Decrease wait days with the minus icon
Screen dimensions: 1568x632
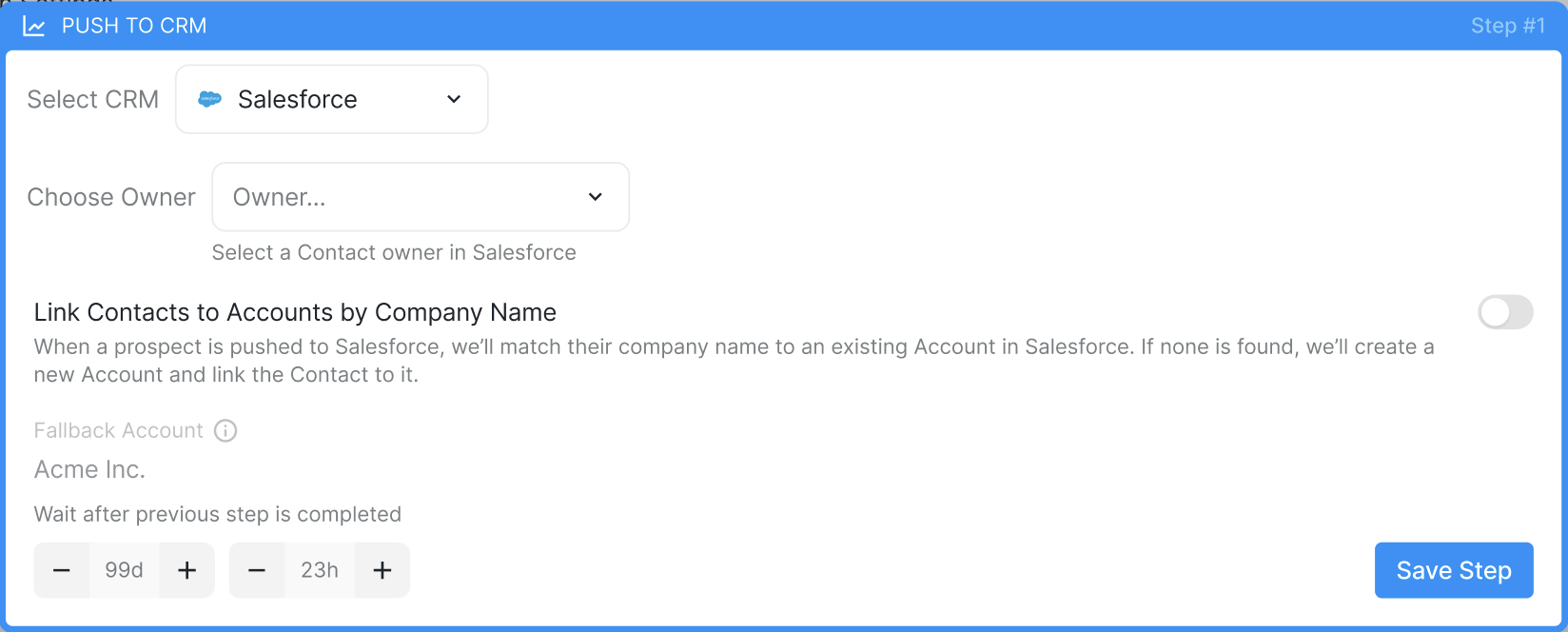tap(62, 570)
